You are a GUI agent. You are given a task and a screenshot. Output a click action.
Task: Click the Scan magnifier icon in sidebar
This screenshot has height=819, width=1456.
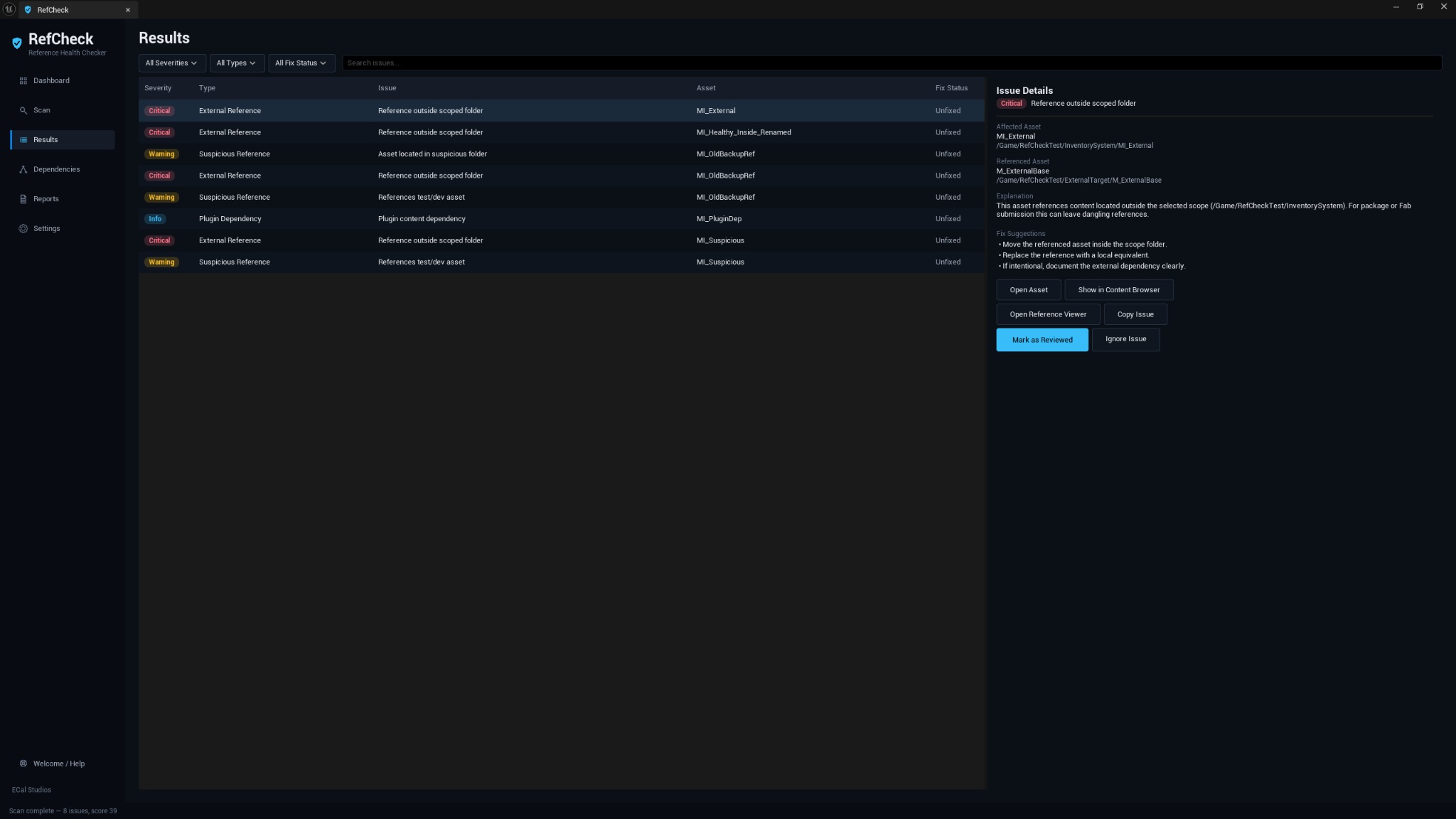(23, 110)
